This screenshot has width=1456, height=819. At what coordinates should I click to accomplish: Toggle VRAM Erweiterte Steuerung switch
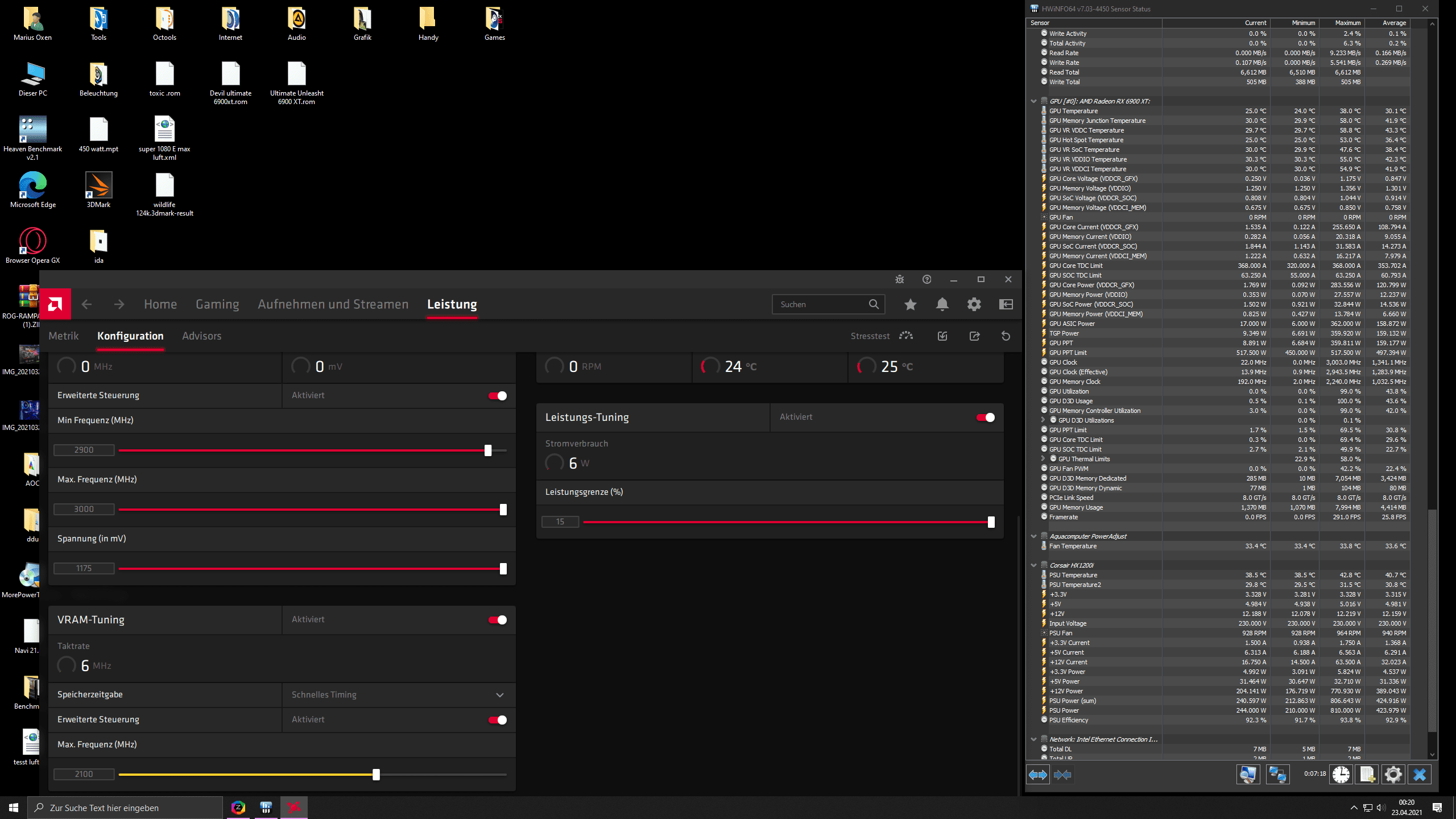point(498,720)
